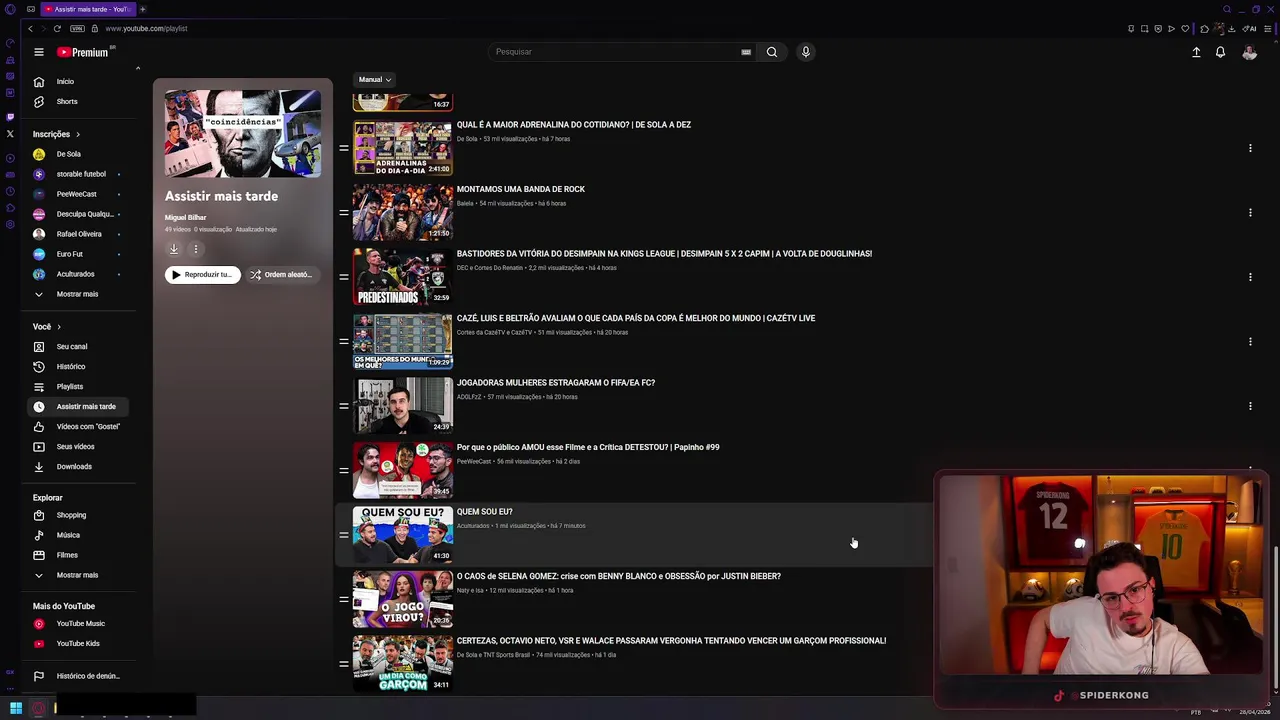Image resolution: width=1280 pixels, height=720 pixels.
Task: Open browser Easy Setup sliders icon
Action: [1268, 28]
